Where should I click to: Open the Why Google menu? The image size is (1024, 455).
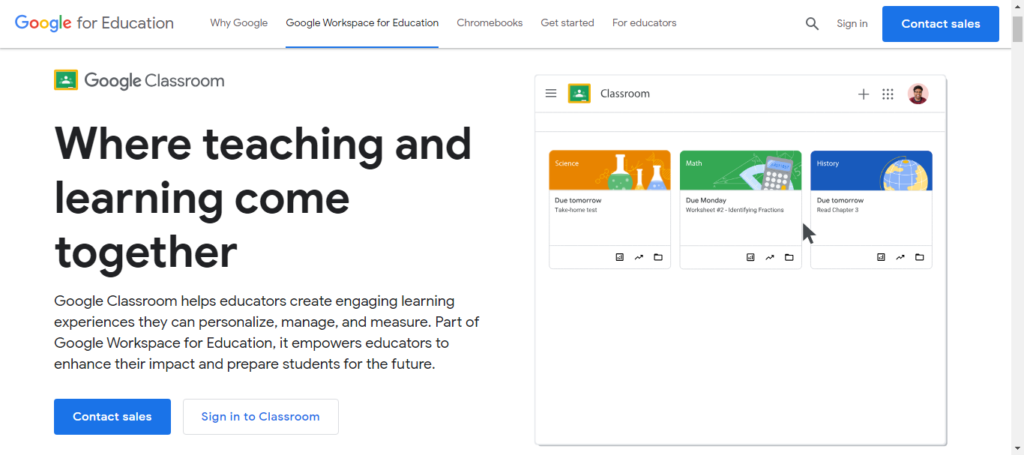[x=238, y=23]
